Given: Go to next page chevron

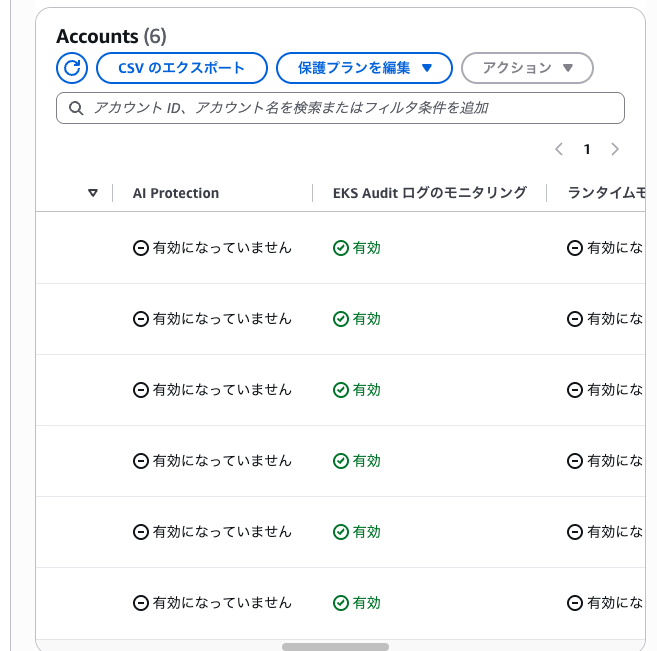Looking at the screenshot, I should [x=615, y=149].
